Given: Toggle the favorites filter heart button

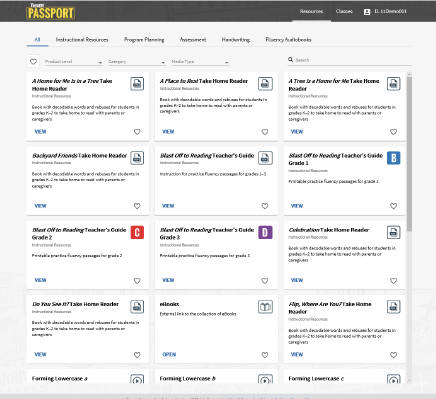Looking at the screenshot, I should pyautogui.click(x=33, y=62).
